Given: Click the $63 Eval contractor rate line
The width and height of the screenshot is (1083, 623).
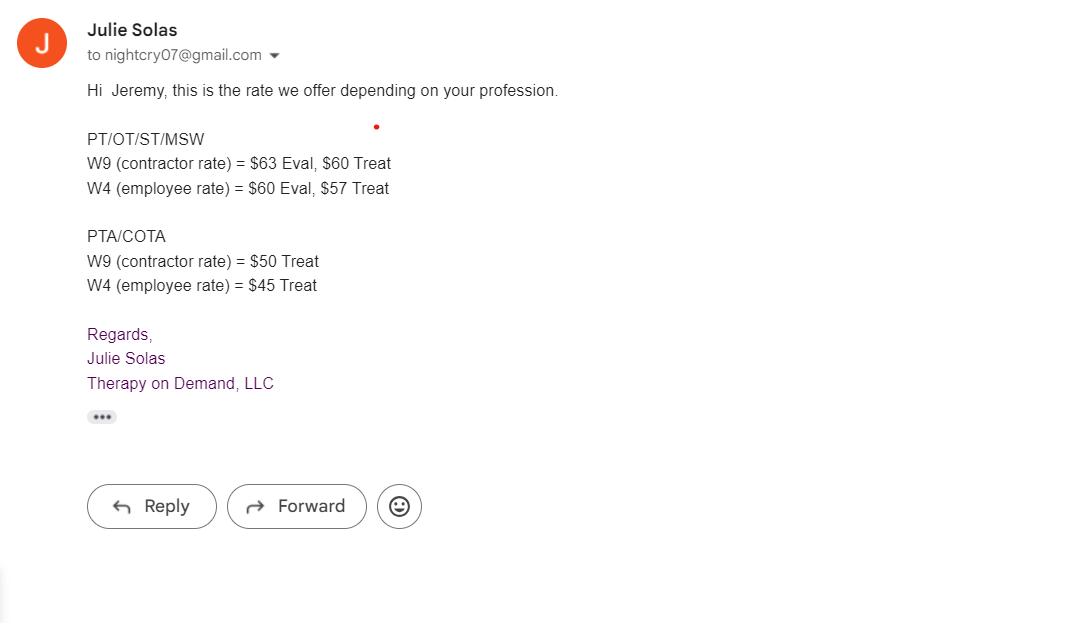Looking at the screenshot, I should [x=239, y=163].
